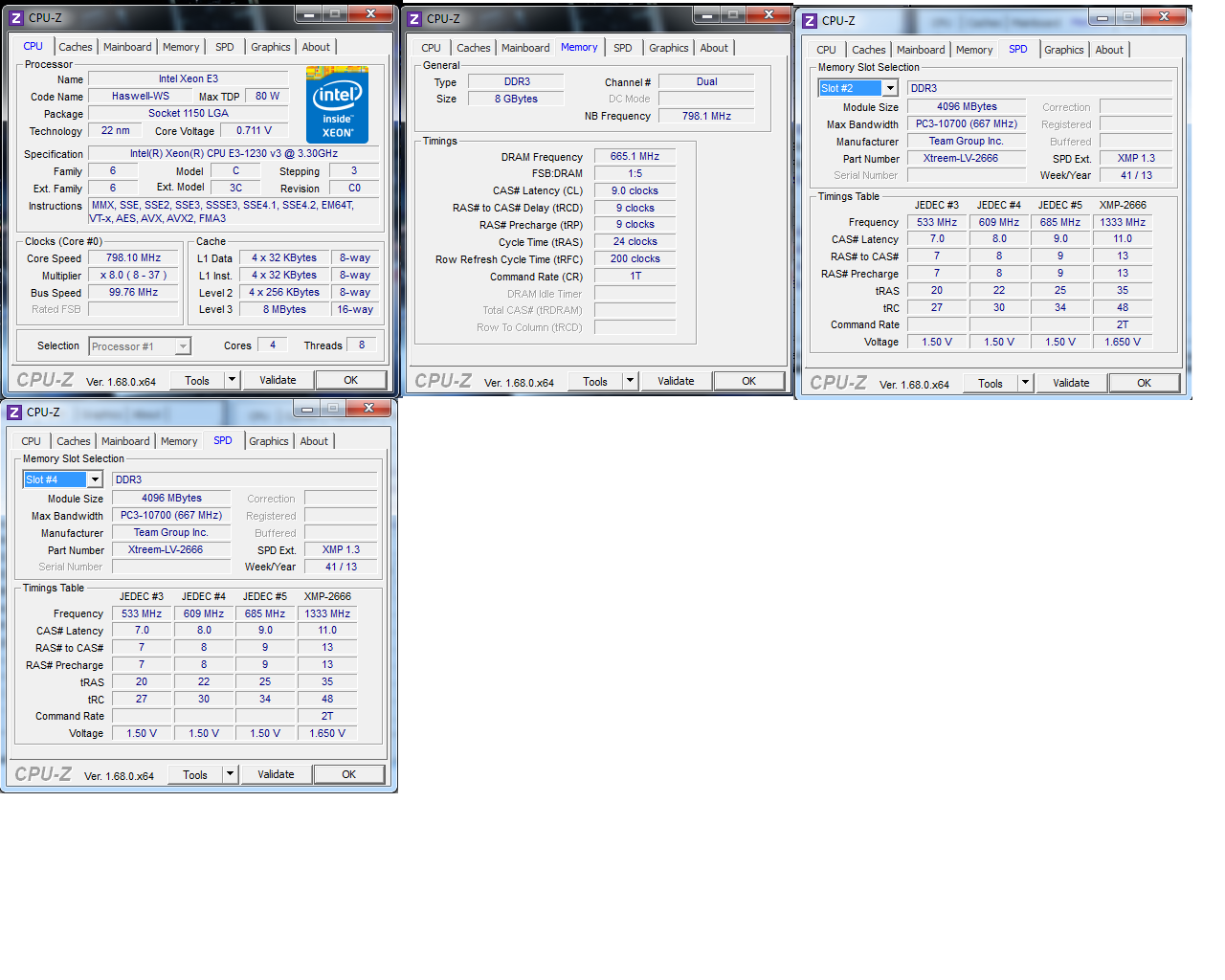
Task: Click the memory Size 8 GBytes value
Action: point(516,100)
